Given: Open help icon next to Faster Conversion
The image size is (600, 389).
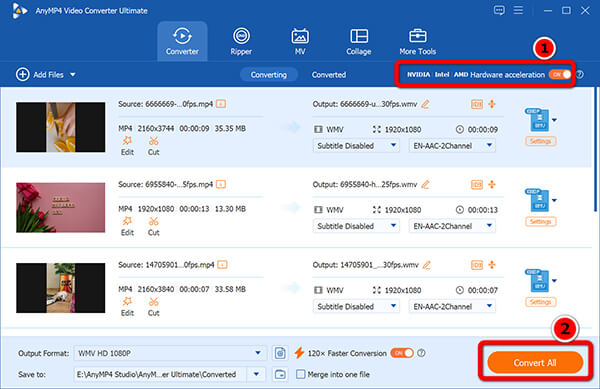Looking at the screenshot, I should [421, 353].
